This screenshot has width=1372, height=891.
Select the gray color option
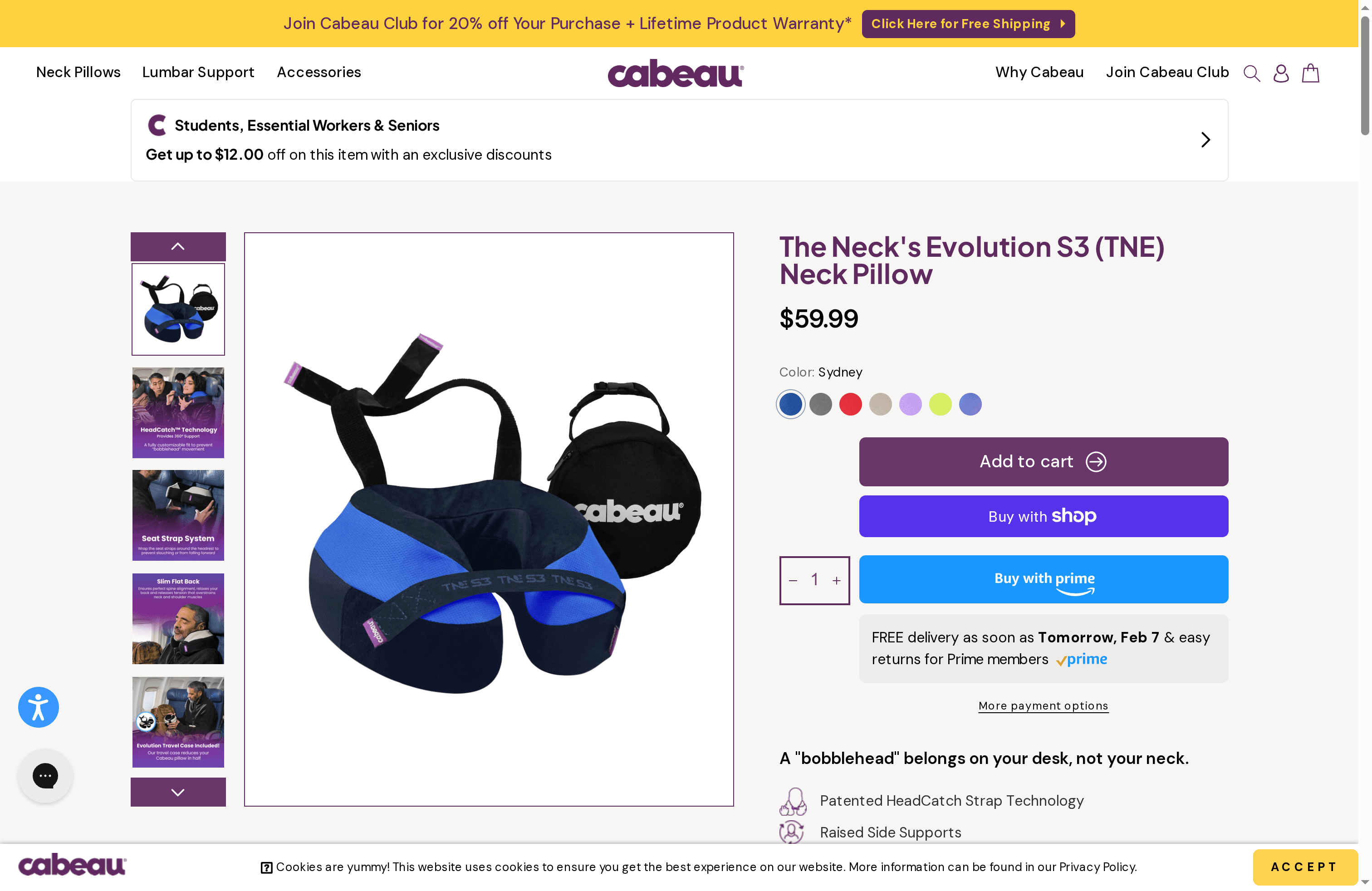[x=820, y=404]
